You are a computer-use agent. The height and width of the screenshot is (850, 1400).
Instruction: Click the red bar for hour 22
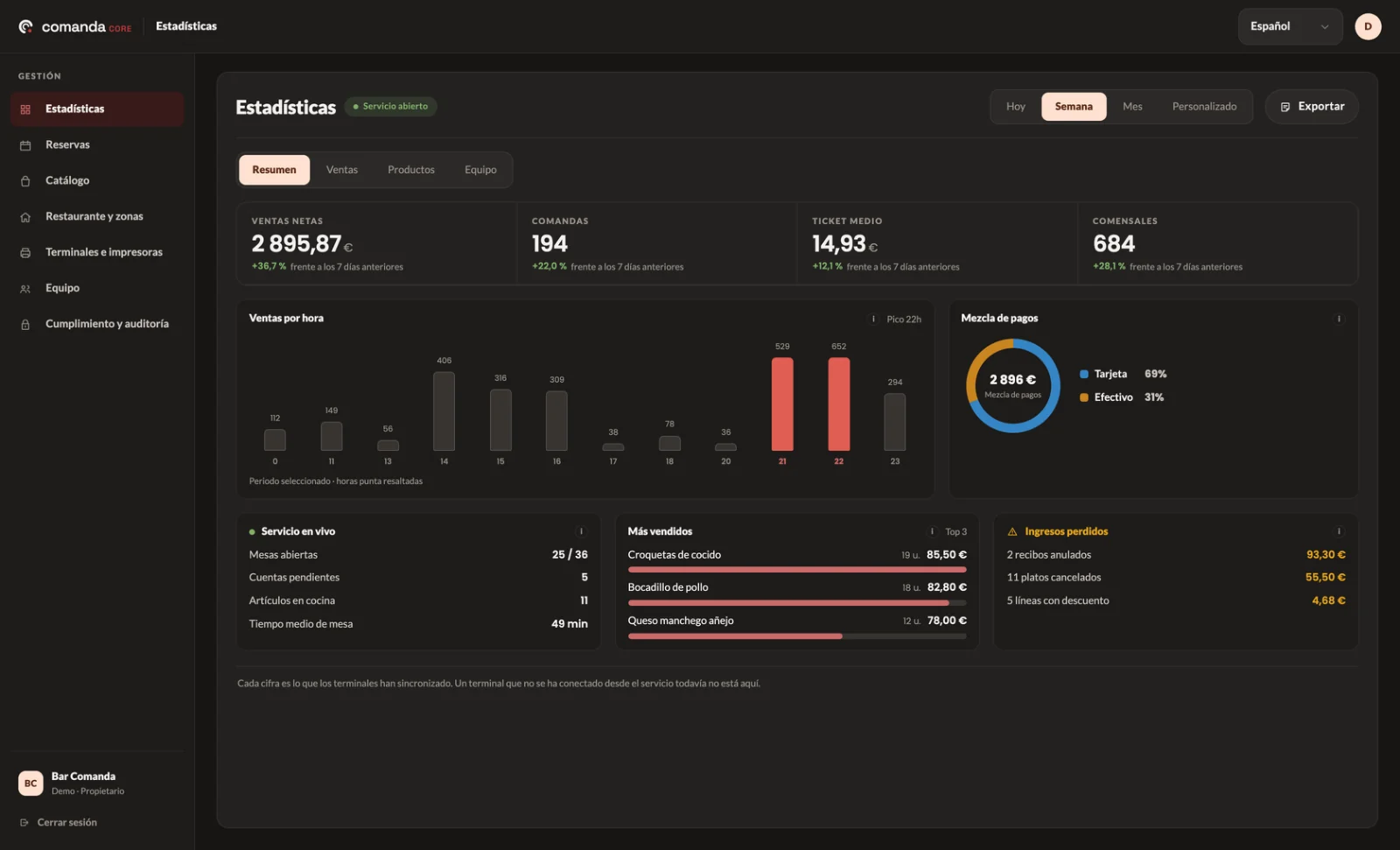838,404
